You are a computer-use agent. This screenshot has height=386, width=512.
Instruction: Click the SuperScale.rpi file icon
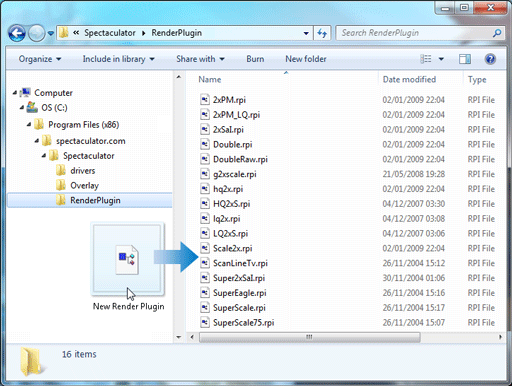(205, 308)
